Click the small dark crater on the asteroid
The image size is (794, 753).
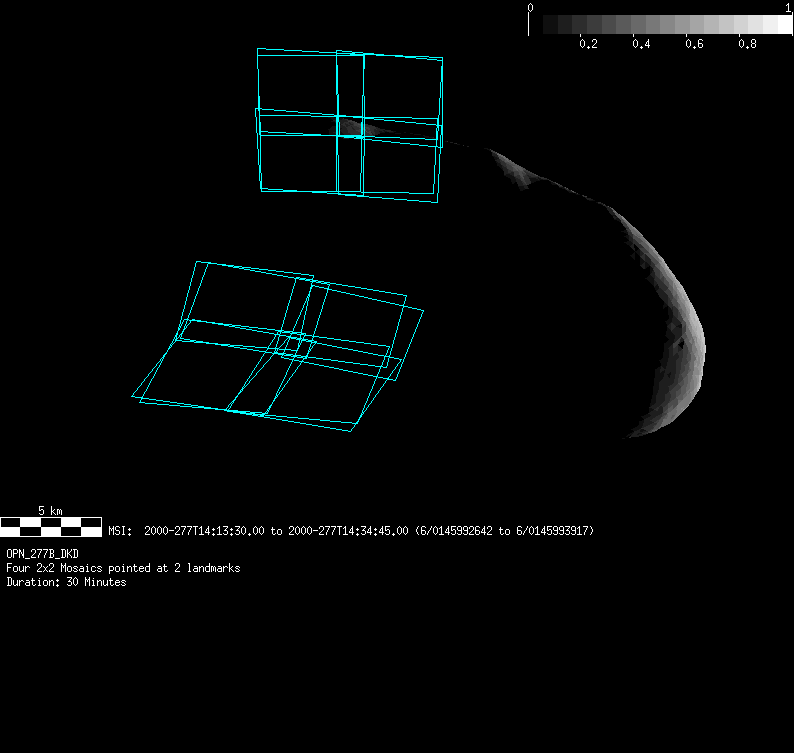(682, 344)
